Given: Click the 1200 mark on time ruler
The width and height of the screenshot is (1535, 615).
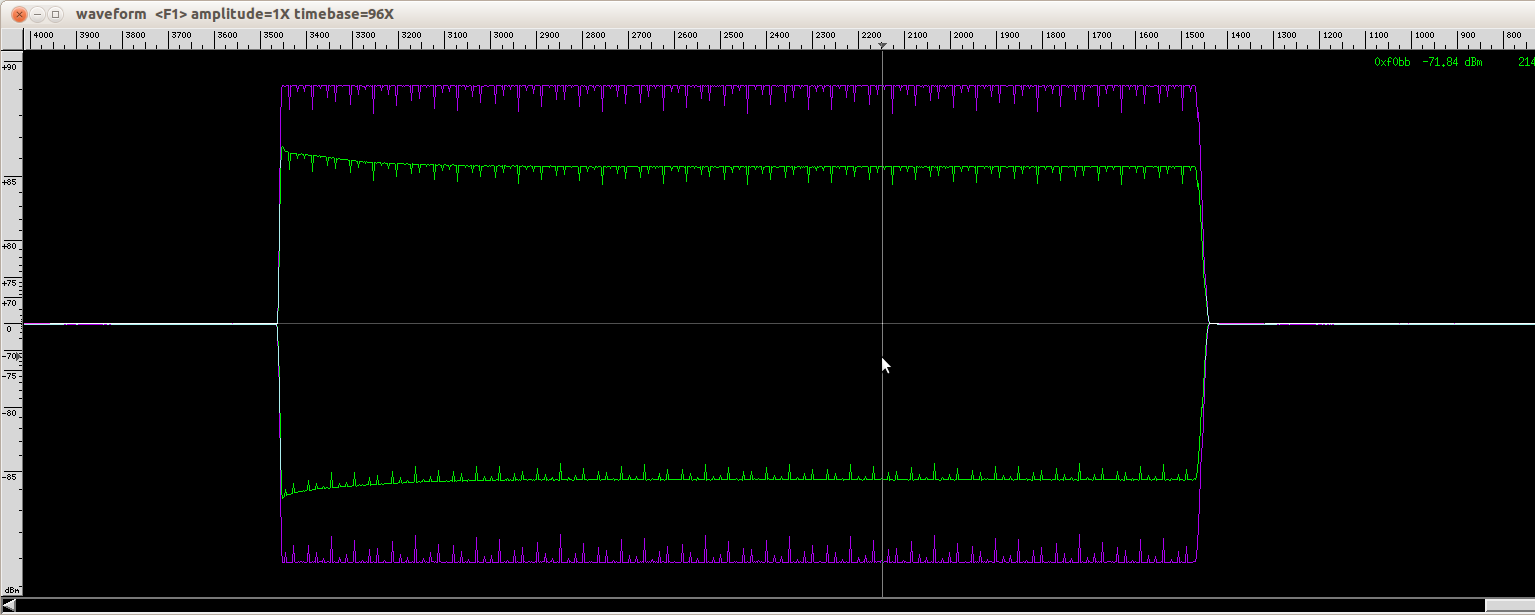Looking at the screenshot, I should [1331, 36].
